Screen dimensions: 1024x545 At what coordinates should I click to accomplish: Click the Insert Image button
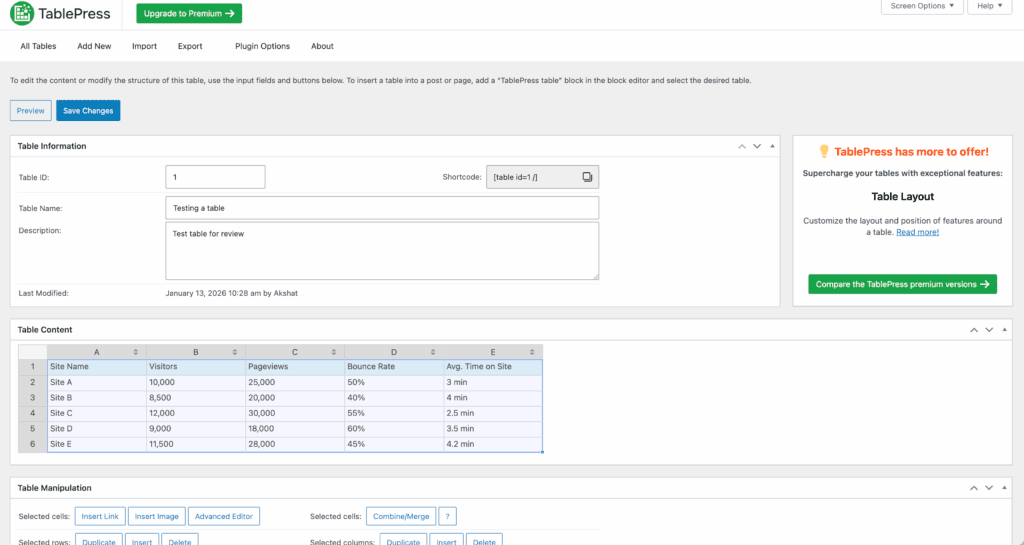pyautogui.click(x=157, y=516)
